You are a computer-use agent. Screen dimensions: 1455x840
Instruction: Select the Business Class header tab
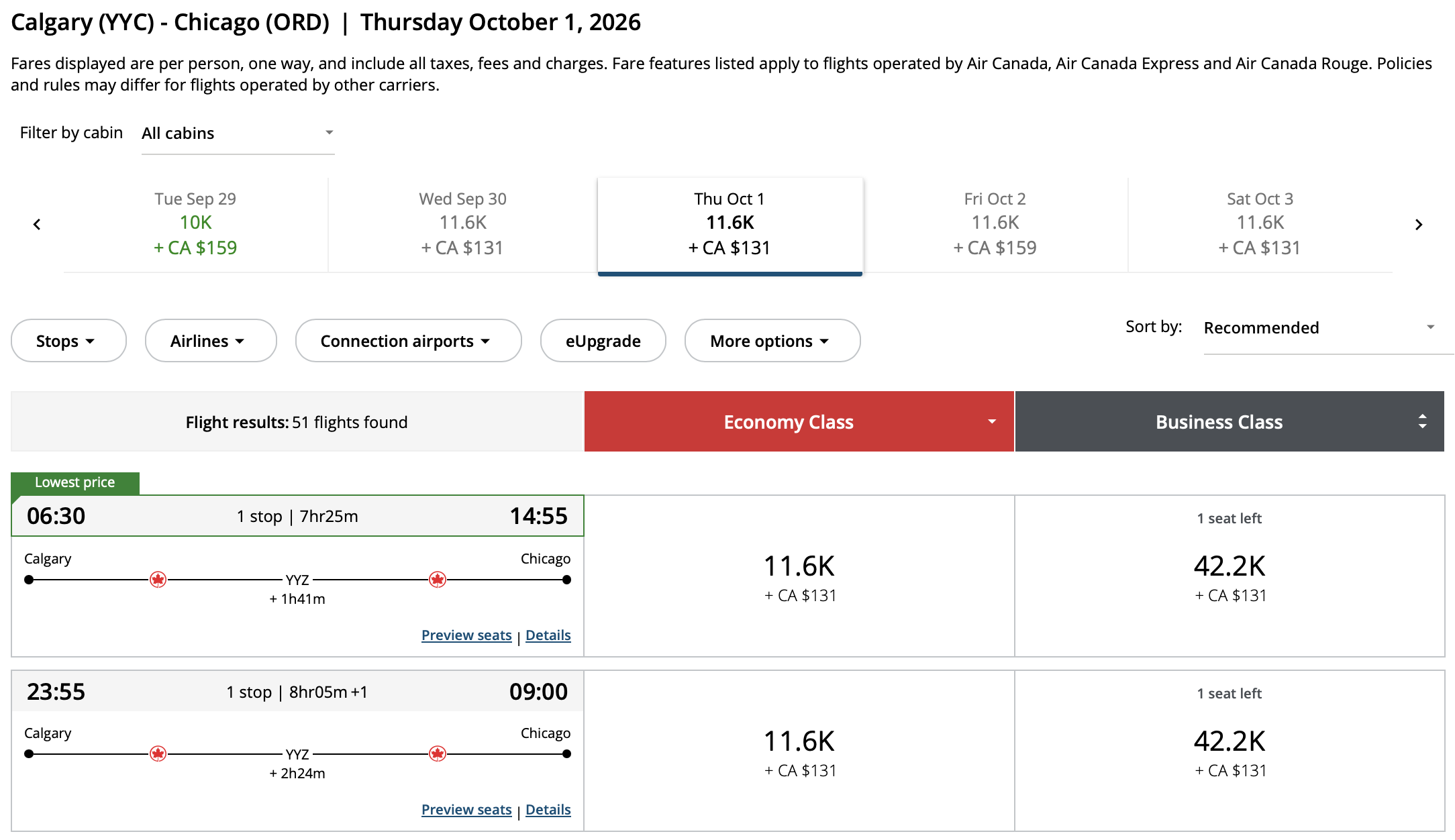[1230, 421]
